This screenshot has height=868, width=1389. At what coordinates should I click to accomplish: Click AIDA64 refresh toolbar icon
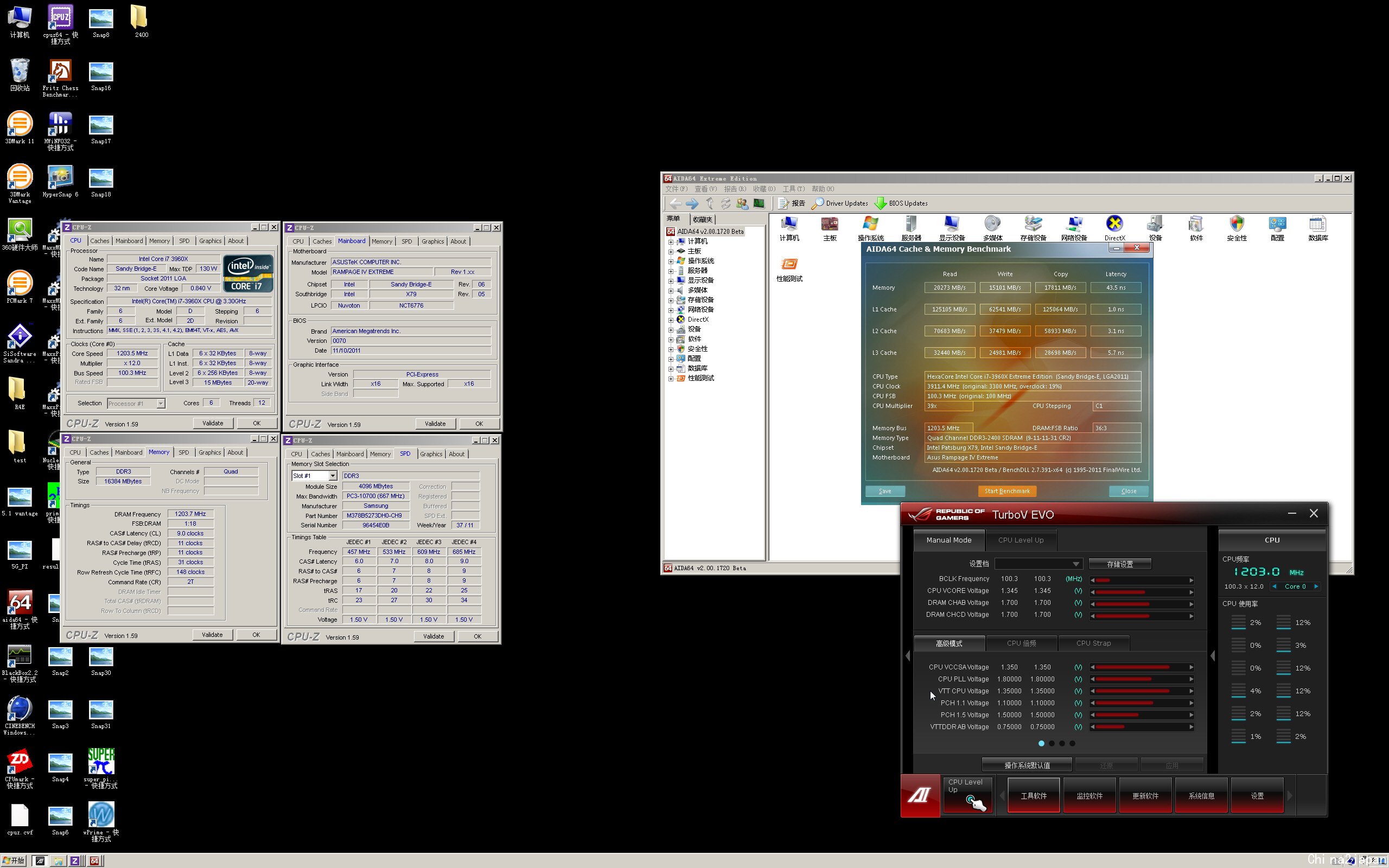(725, 203)
